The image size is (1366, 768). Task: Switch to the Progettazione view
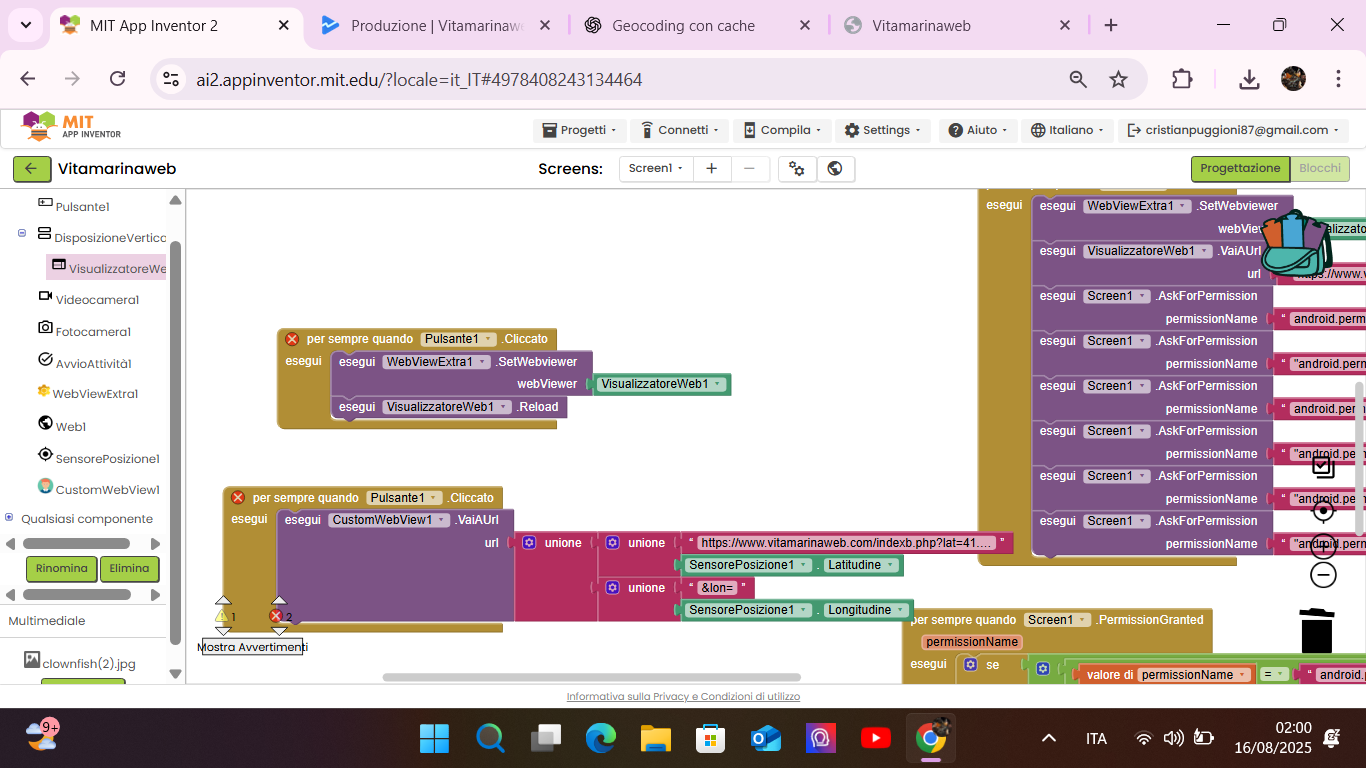pyautogui.click(x=1239, y=169)
